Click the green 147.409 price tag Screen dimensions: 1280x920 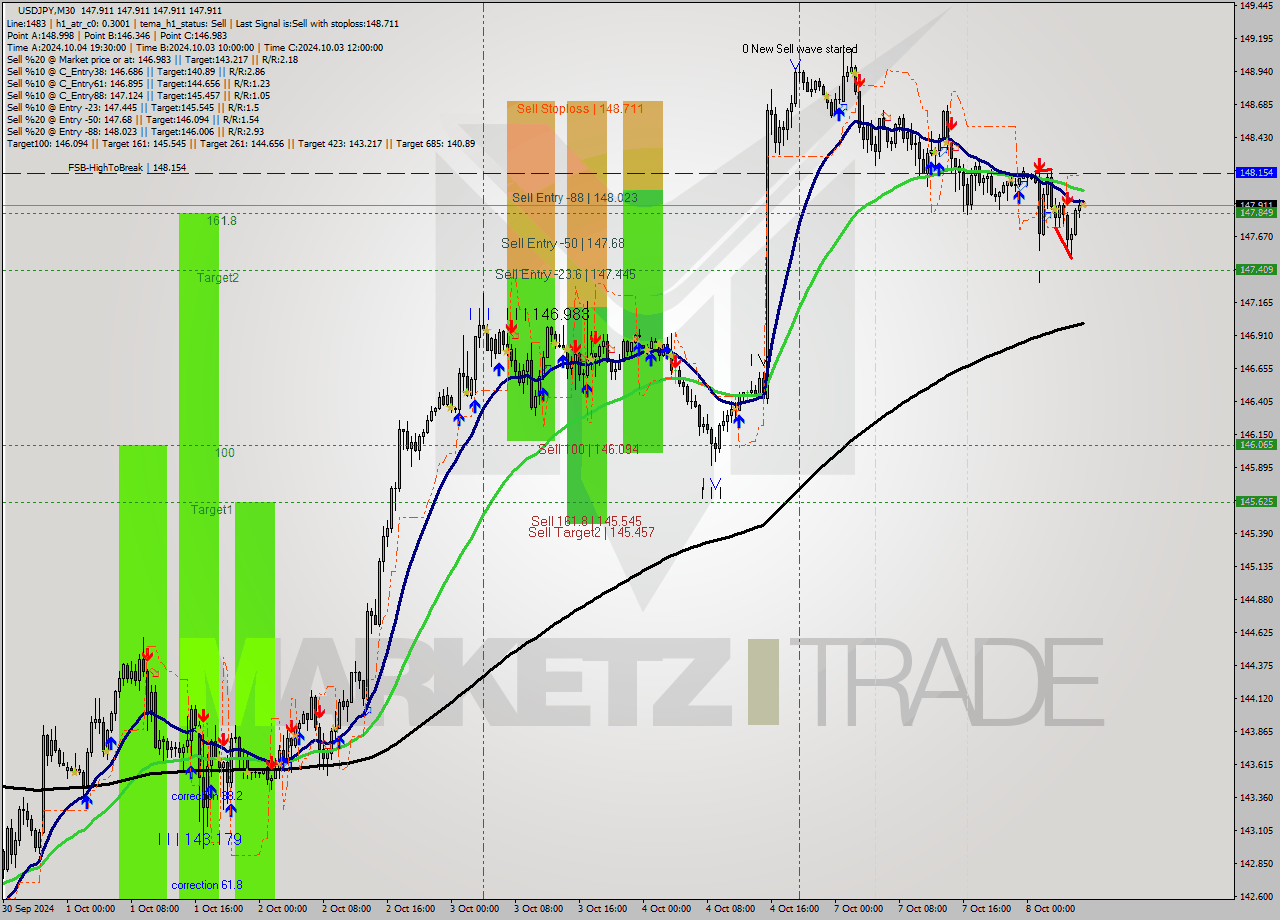coord(1256,269)
